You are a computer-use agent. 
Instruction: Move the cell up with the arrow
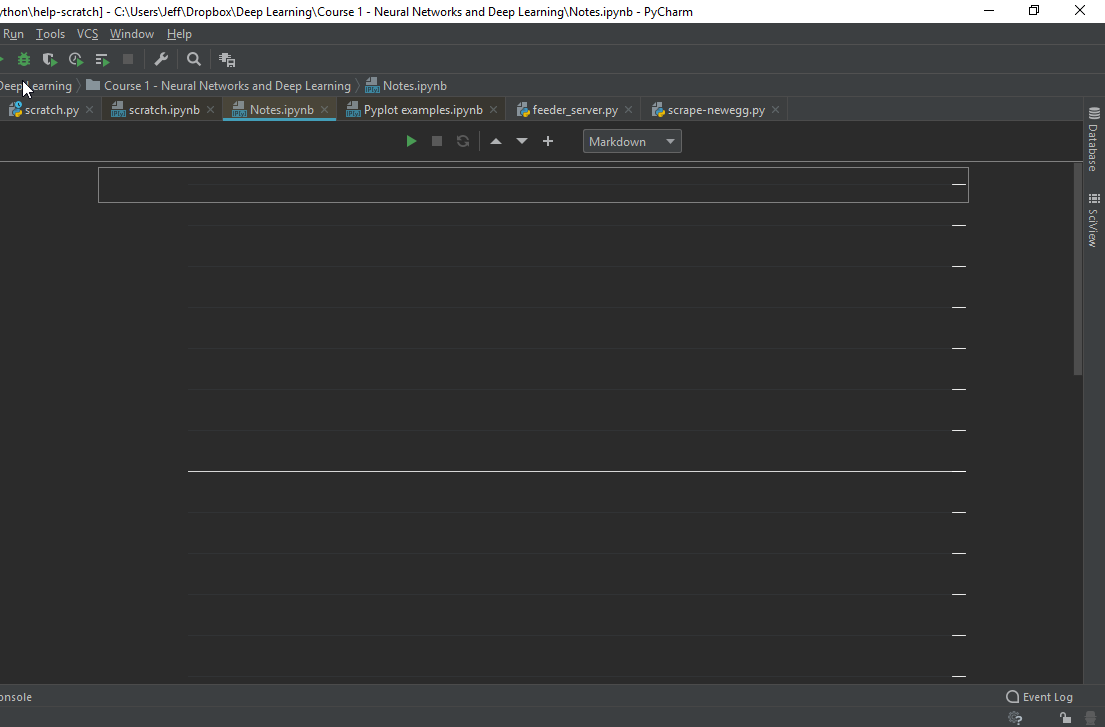pos(496,142)
